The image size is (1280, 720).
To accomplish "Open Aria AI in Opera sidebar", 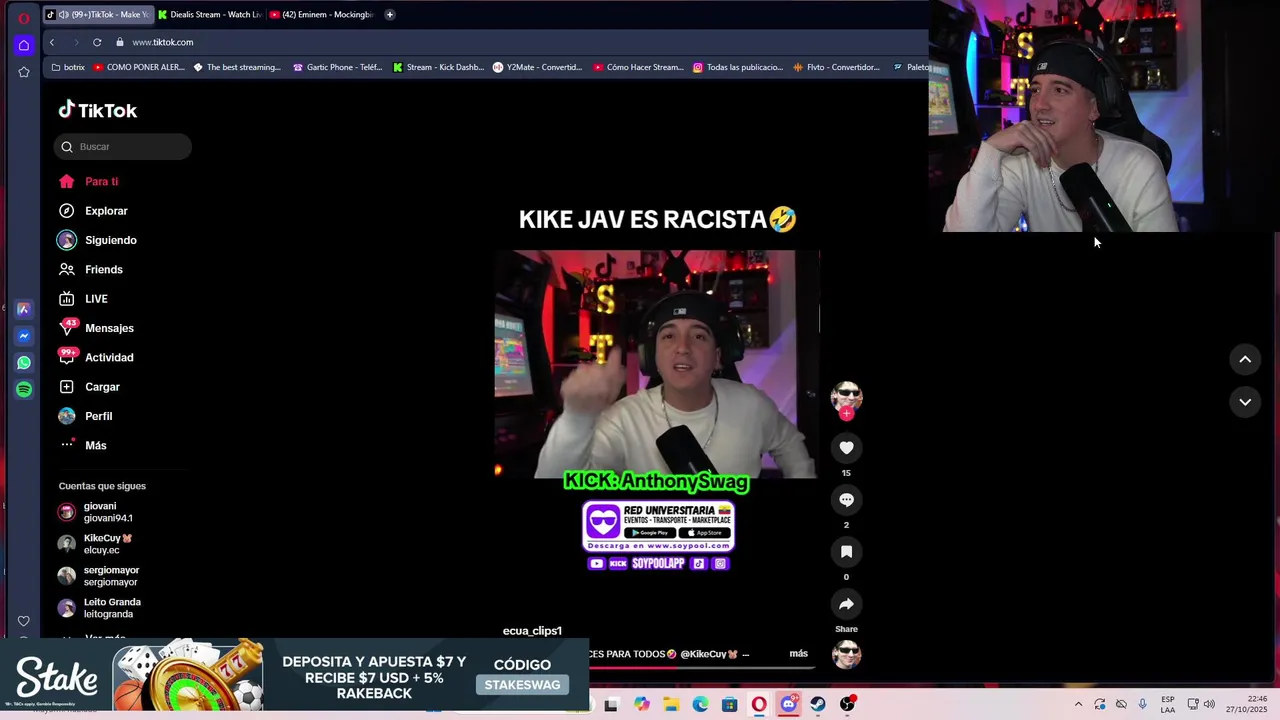I will (24, 310).
